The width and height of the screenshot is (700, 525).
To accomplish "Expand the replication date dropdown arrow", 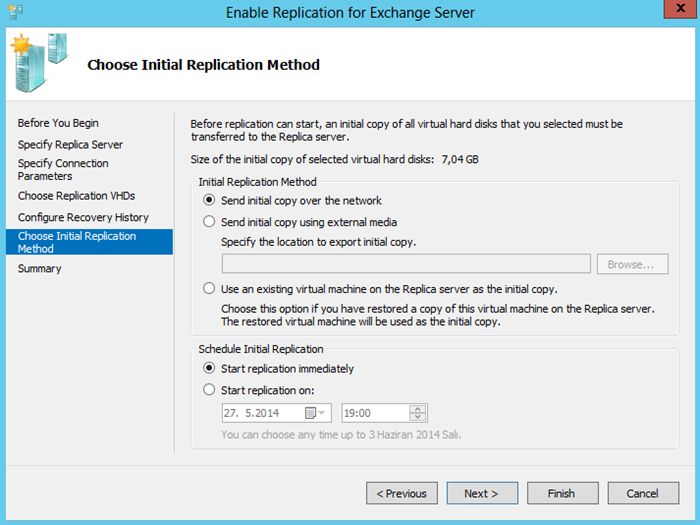I will (x=322, y=413).
